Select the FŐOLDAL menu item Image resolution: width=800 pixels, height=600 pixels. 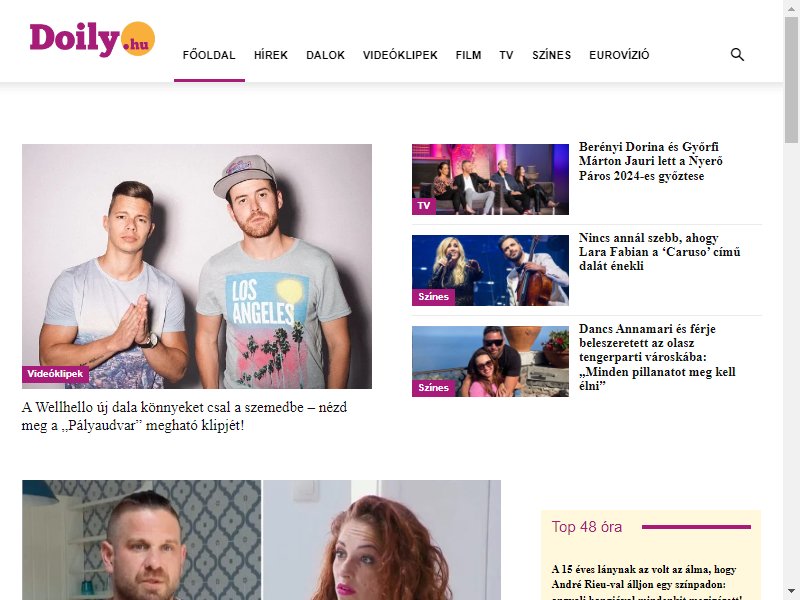coord(209,55)
